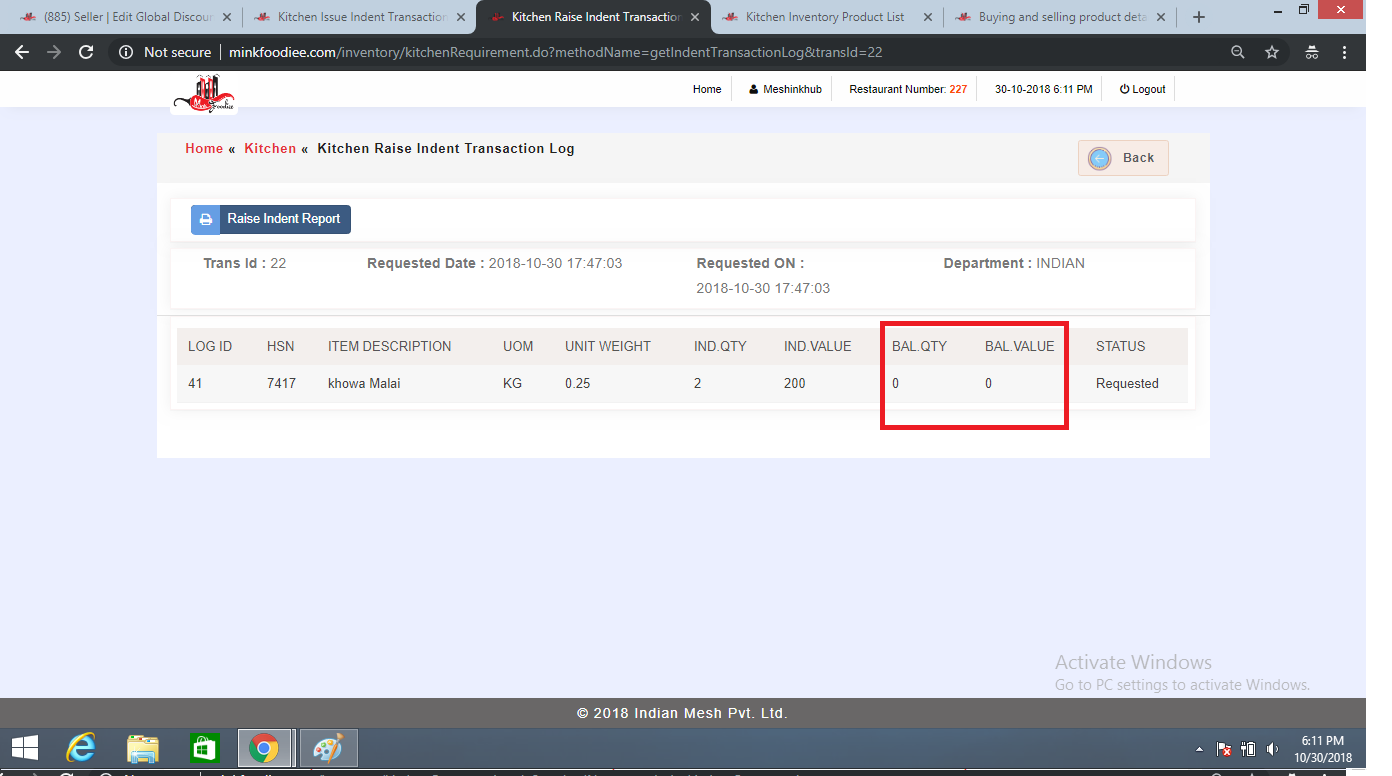This screenshot has width=1392, height=776.
Task: Open the incognito profile icon
Action: tap(1311, 52)
